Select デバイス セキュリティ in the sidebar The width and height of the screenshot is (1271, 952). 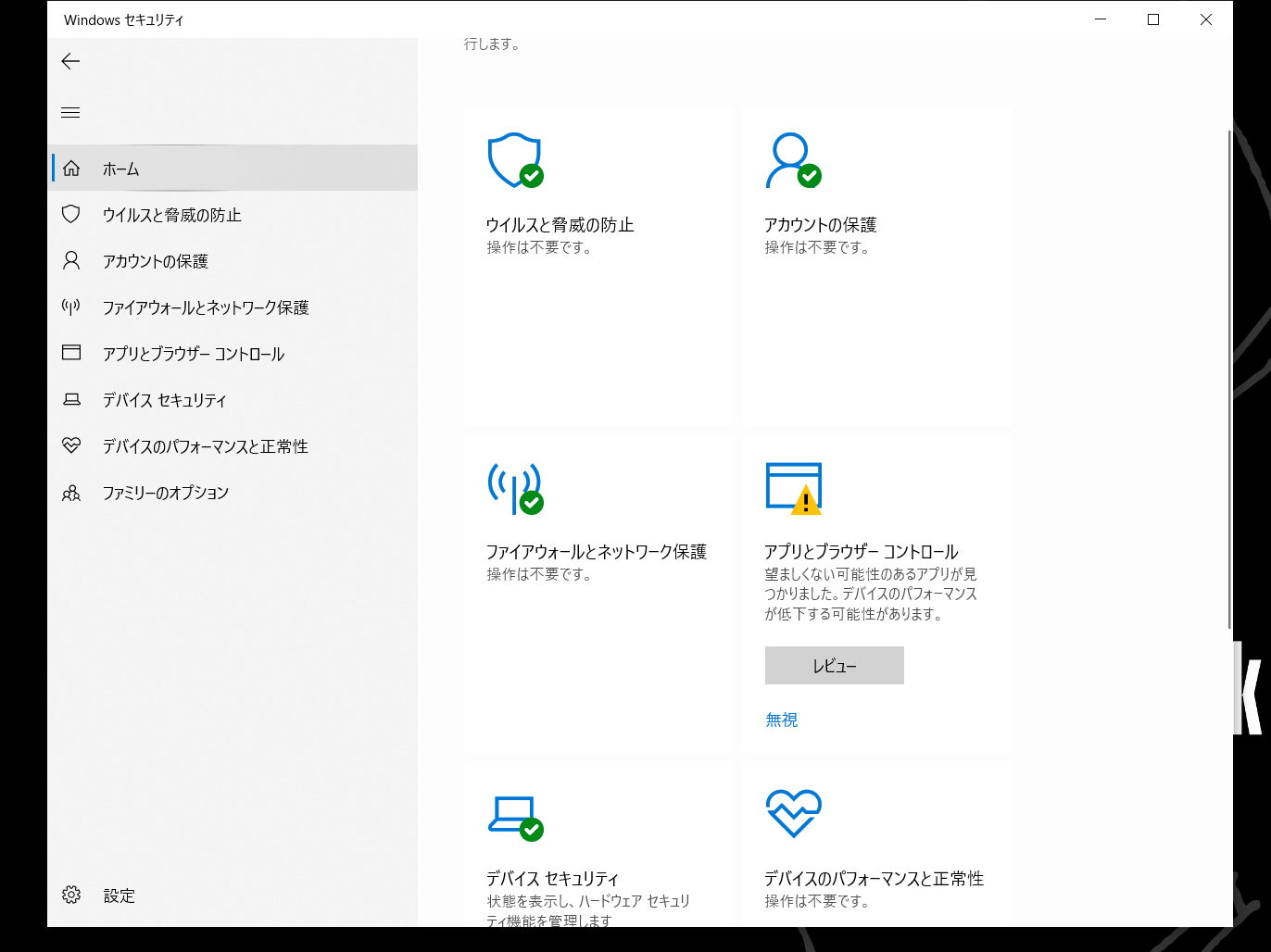click(164, 400)
